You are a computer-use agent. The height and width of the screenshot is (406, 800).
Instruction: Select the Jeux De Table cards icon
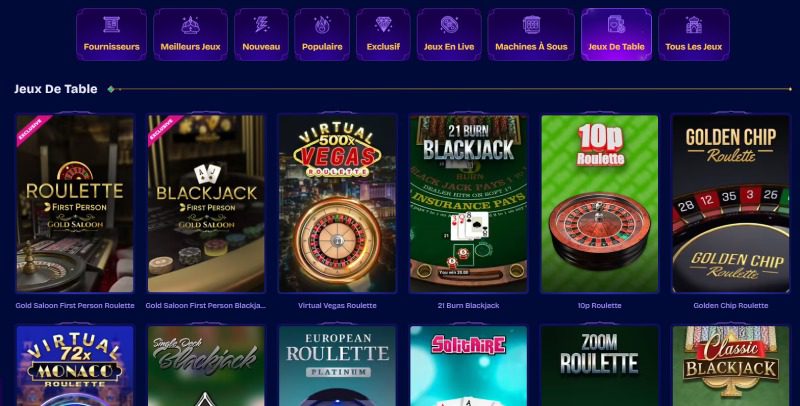(x=616, y=24)
